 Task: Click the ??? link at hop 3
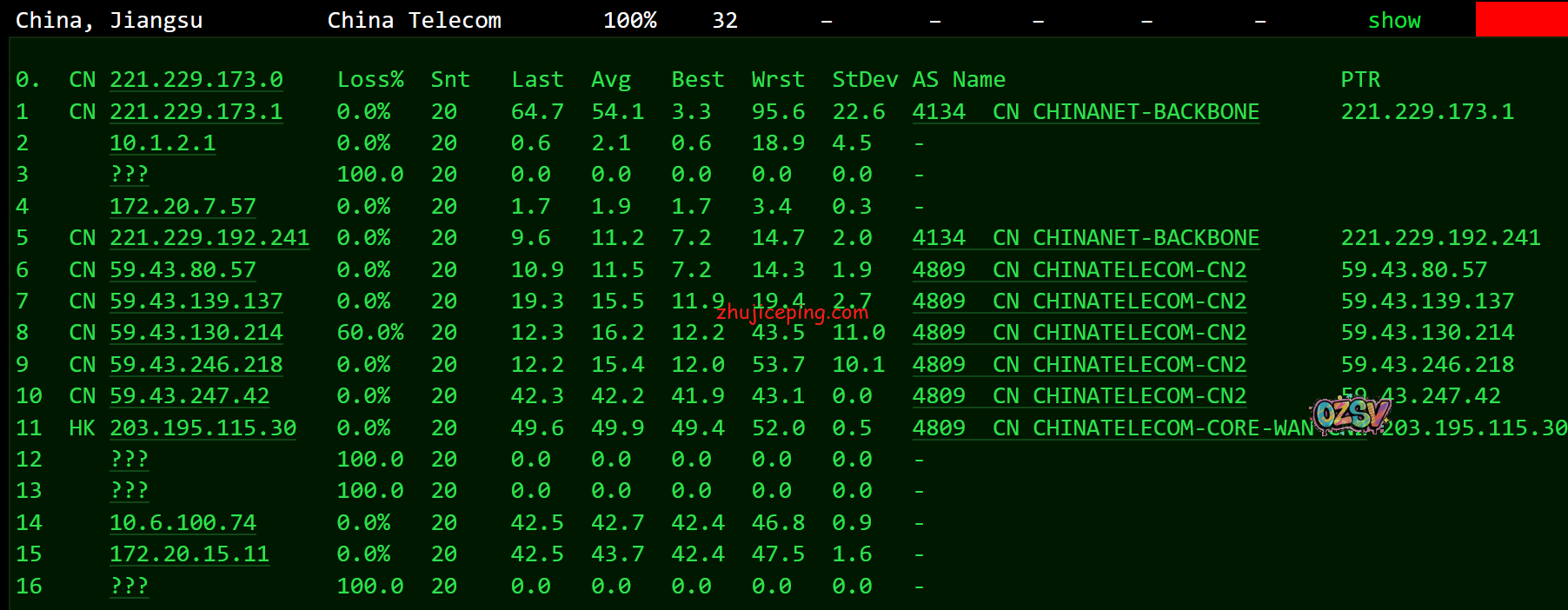(x=129, y=175)
